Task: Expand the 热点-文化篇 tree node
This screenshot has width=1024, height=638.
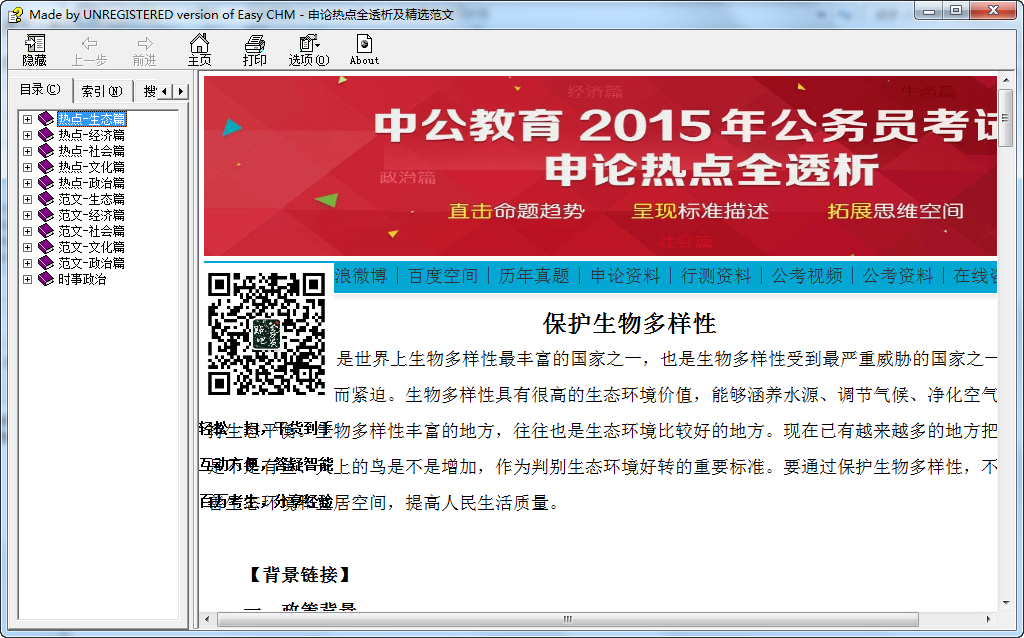Action: pos(27,167)
